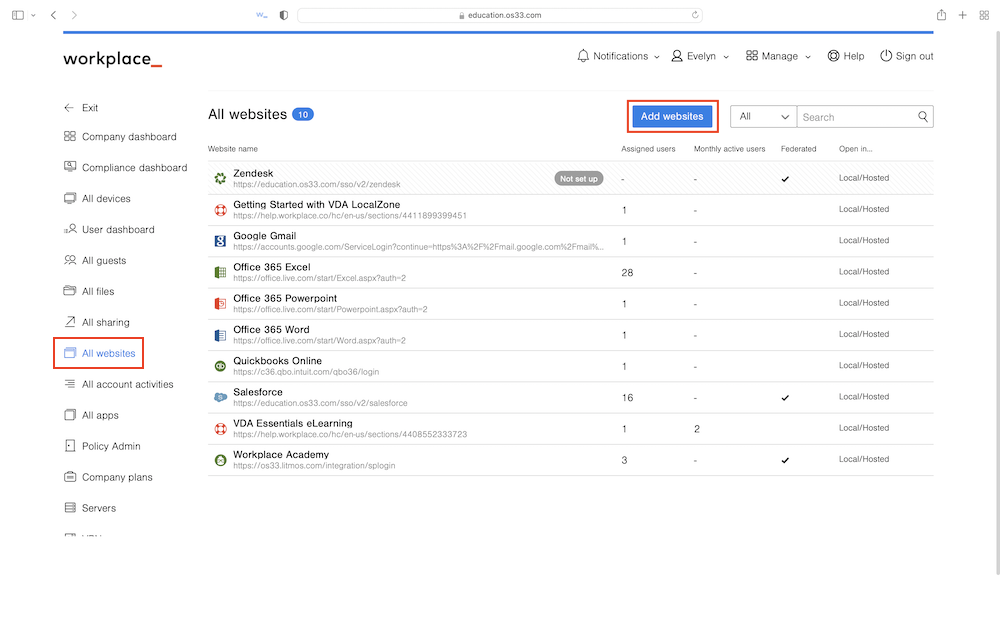Click the Assigned users column header

point(648,149)
